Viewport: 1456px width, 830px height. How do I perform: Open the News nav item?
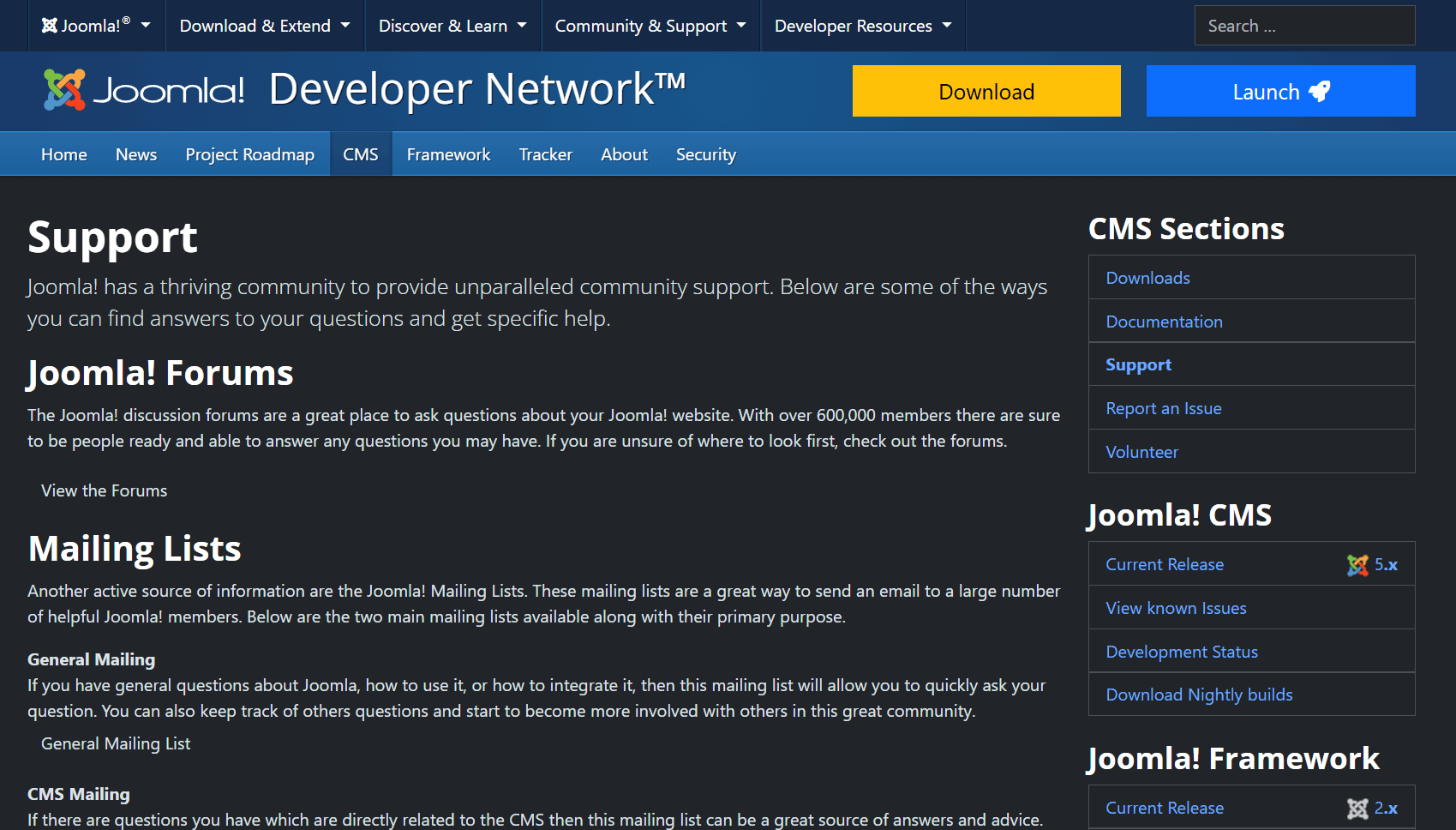coord(136,154)
